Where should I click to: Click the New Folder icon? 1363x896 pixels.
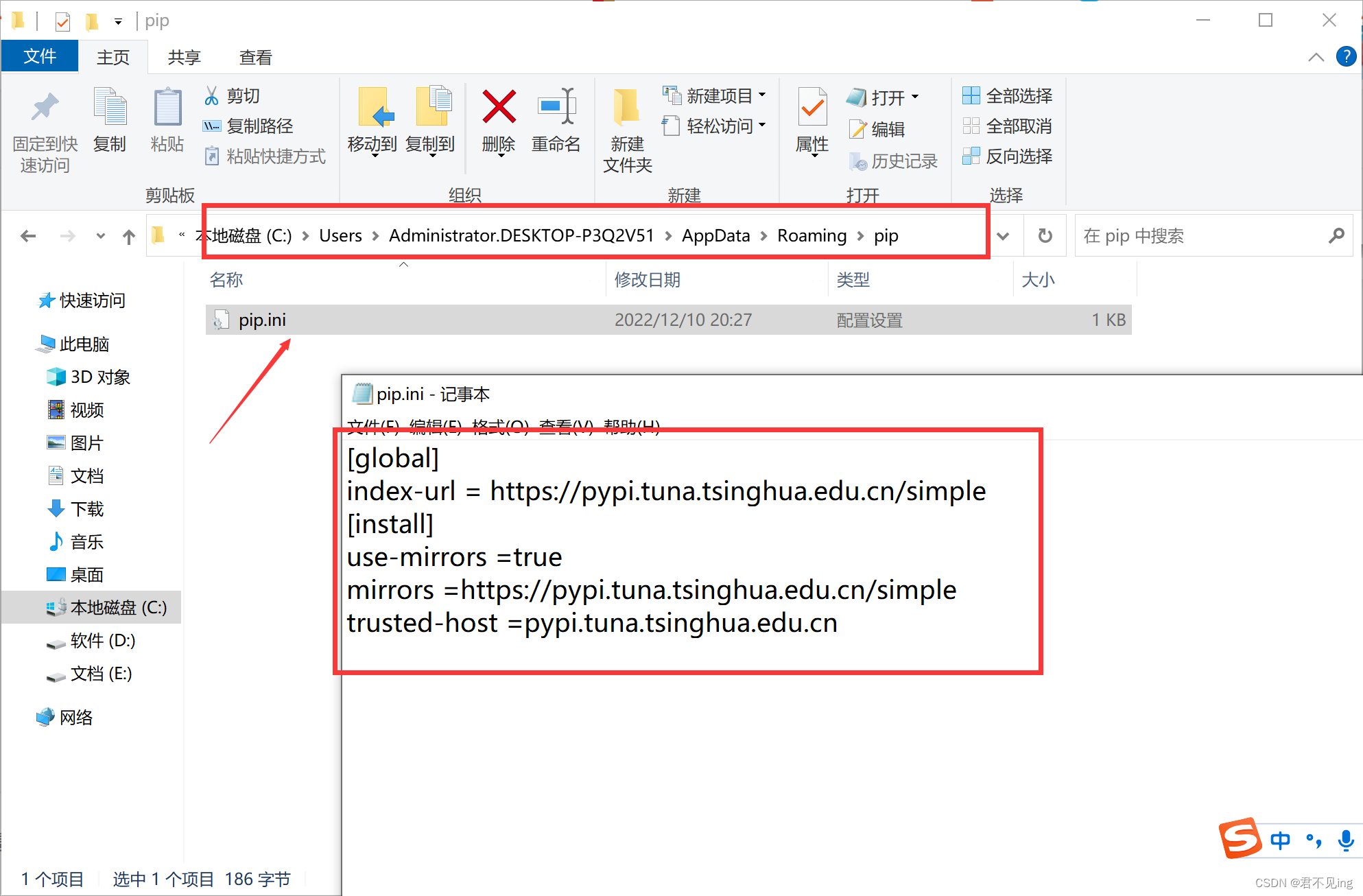click(x=626, y=108)
